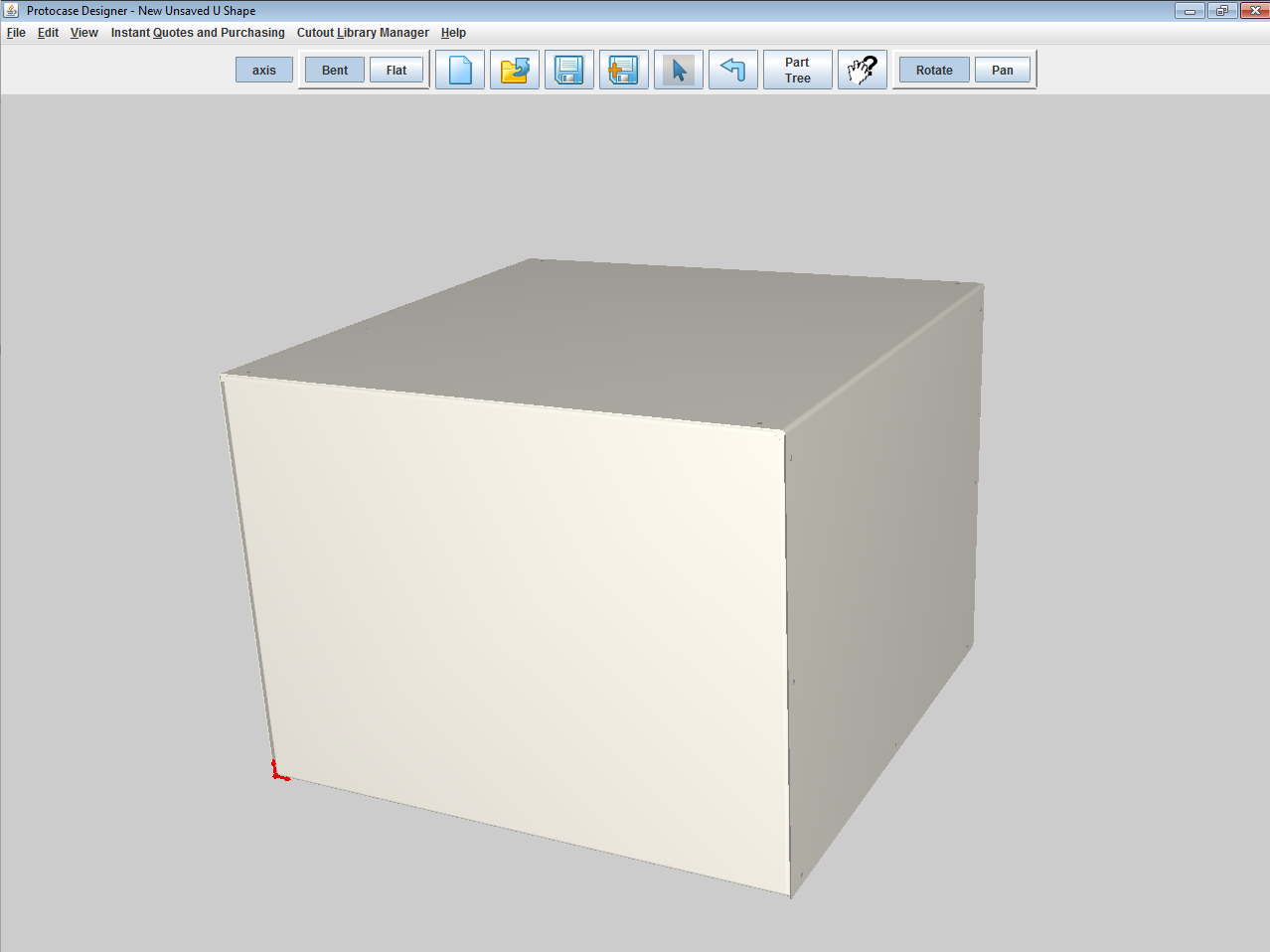
Task: Switch to Flat view mode
Action: coord(397,71)
